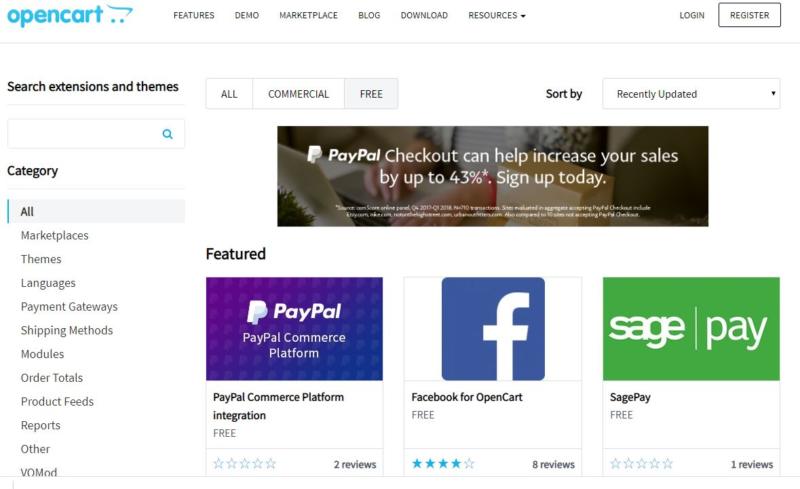
Task: Click the SagePay rating stars
Action: [x=641, y=464]
